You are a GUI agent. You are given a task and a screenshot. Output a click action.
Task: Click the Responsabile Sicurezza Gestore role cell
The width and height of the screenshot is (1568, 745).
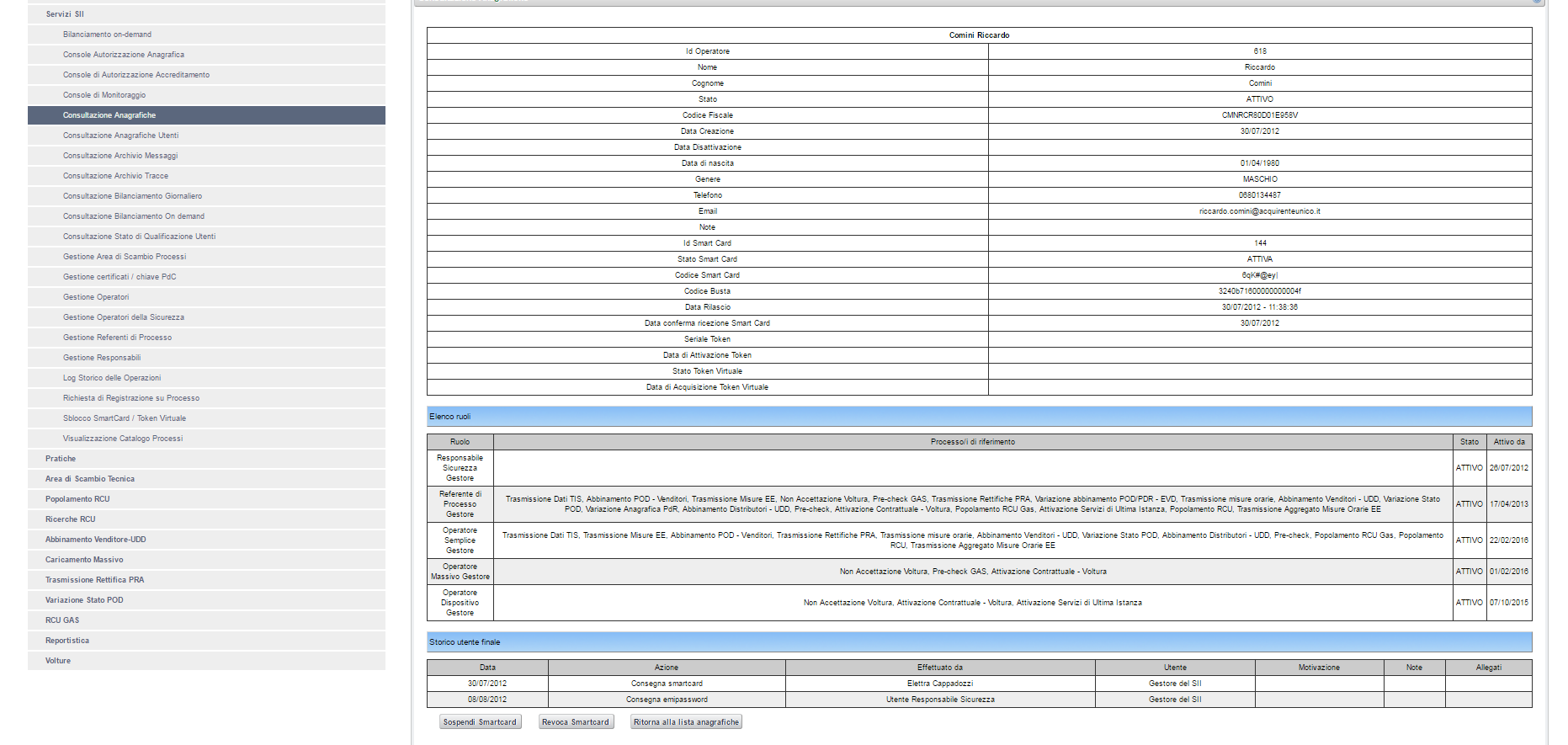click(460, 468)
